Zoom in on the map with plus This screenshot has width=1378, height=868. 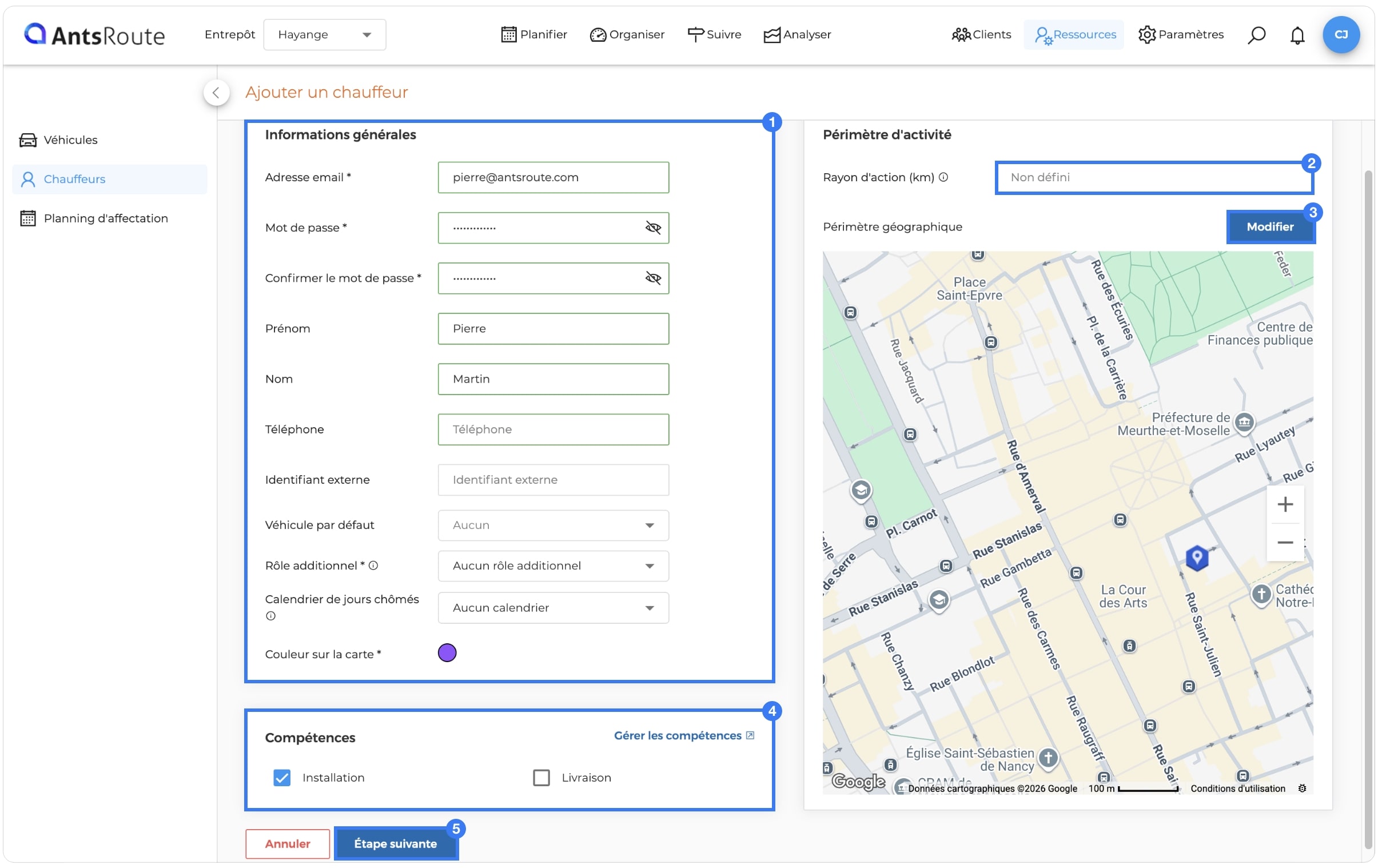1285,504
